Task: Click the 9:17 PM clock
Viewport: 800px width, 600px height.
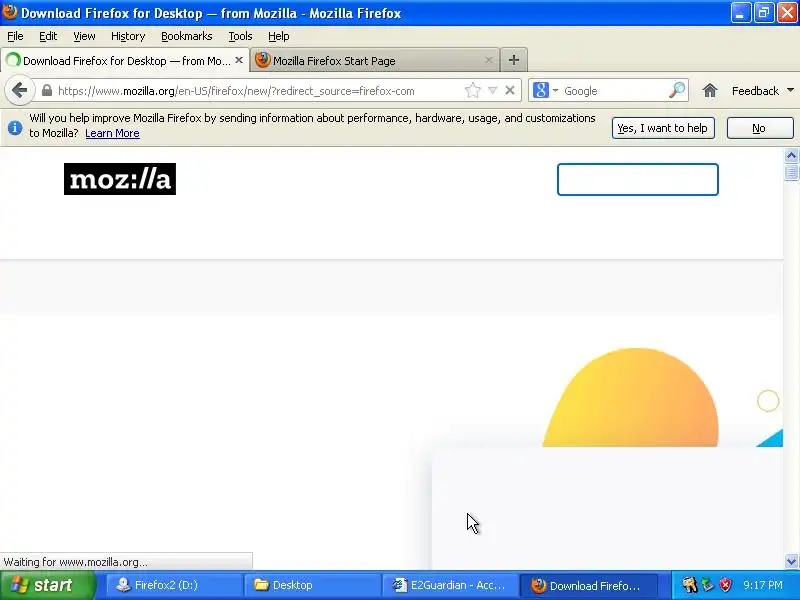Action: coord(763,585)
